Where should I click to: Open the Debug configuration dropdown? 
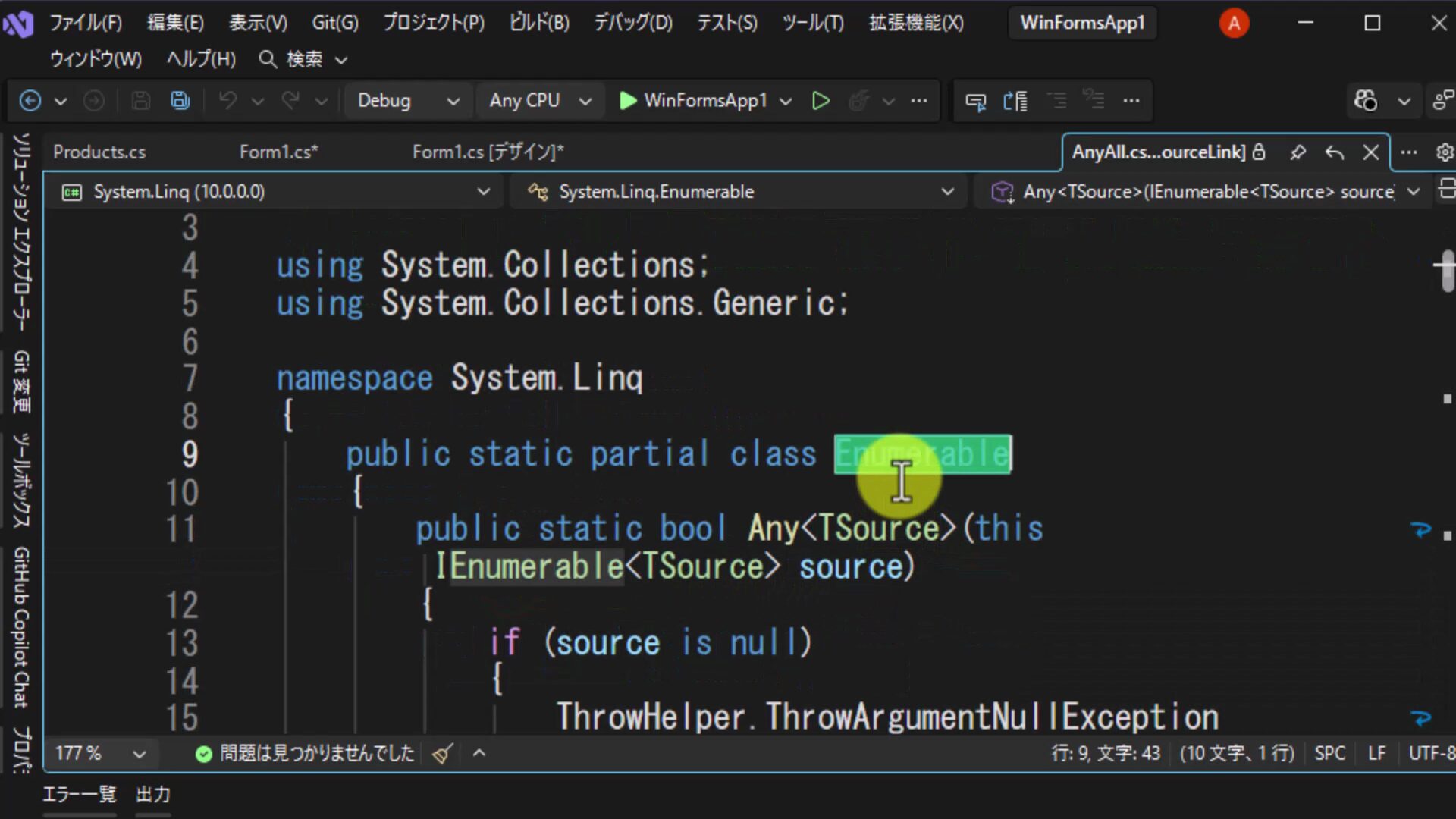click(x=408, y=100)
